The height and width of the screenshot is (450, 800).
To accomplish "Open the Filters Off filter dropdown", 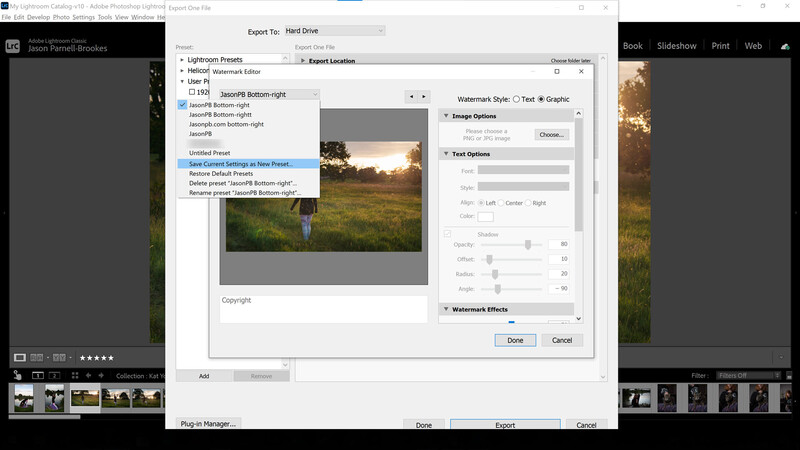I will (748, 376).
